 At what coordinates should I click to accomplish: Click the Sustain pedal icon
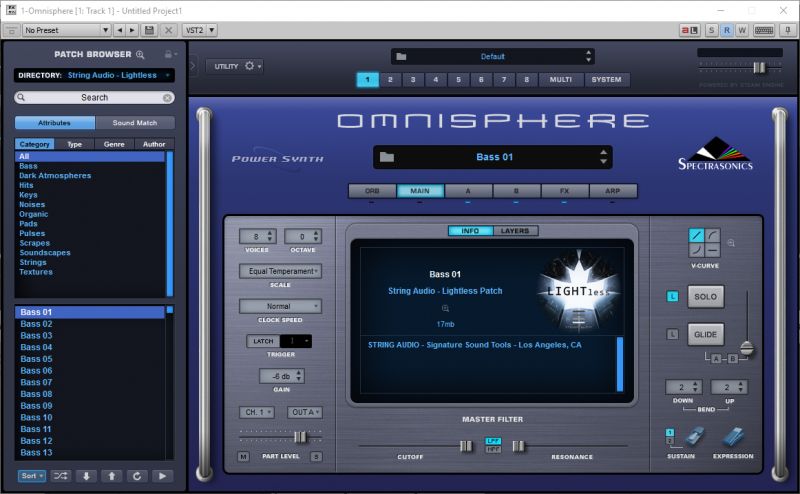click(x=693, y=437)
